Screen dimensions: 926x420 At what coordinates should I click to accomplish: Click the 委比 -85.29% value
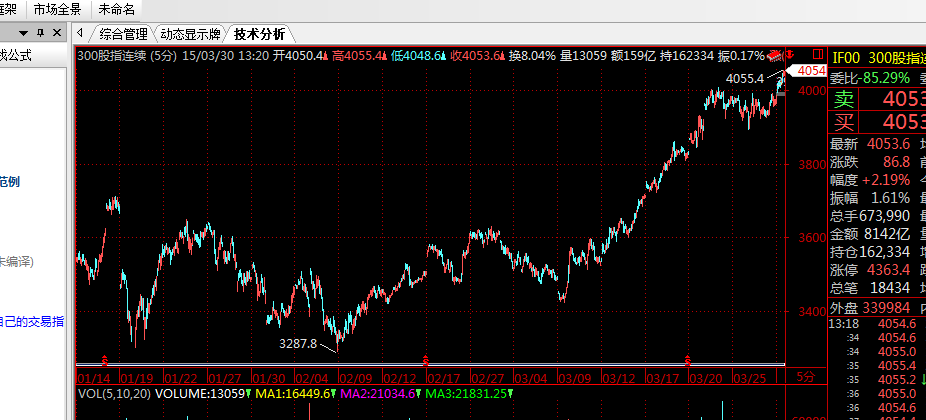tap(884, 78)
